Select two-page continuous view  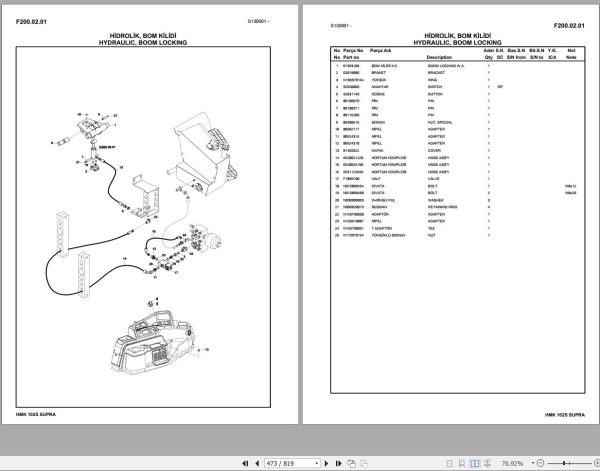(x=487, y=463)
